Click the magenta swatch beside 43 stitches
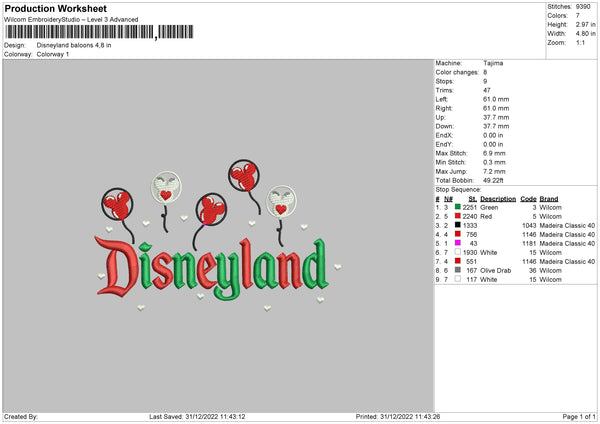The height and width of the screenshot is (424, 600). tap(458, 243)
